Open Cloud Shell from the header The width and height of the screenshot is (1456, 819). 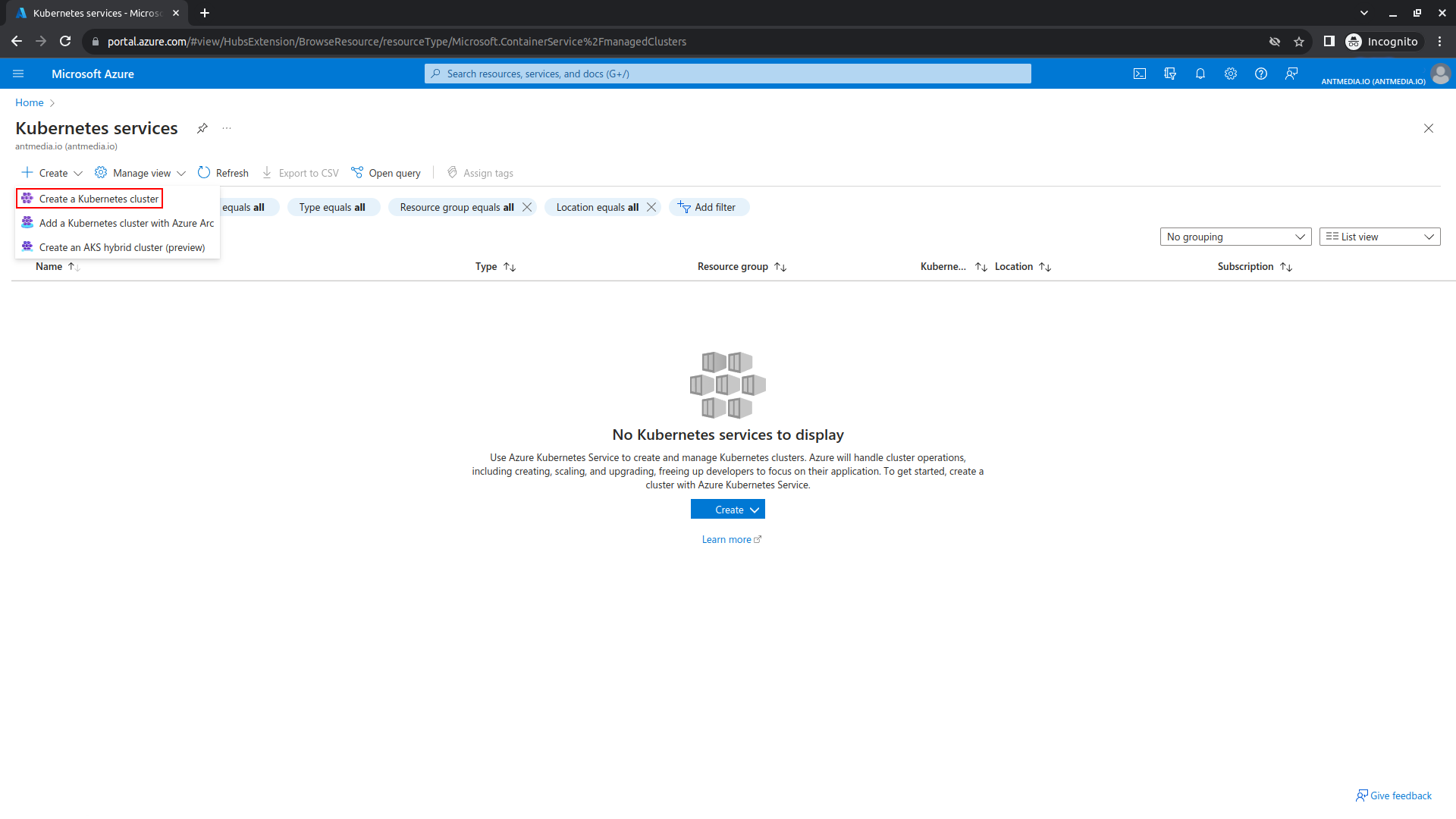(1139, 74)
